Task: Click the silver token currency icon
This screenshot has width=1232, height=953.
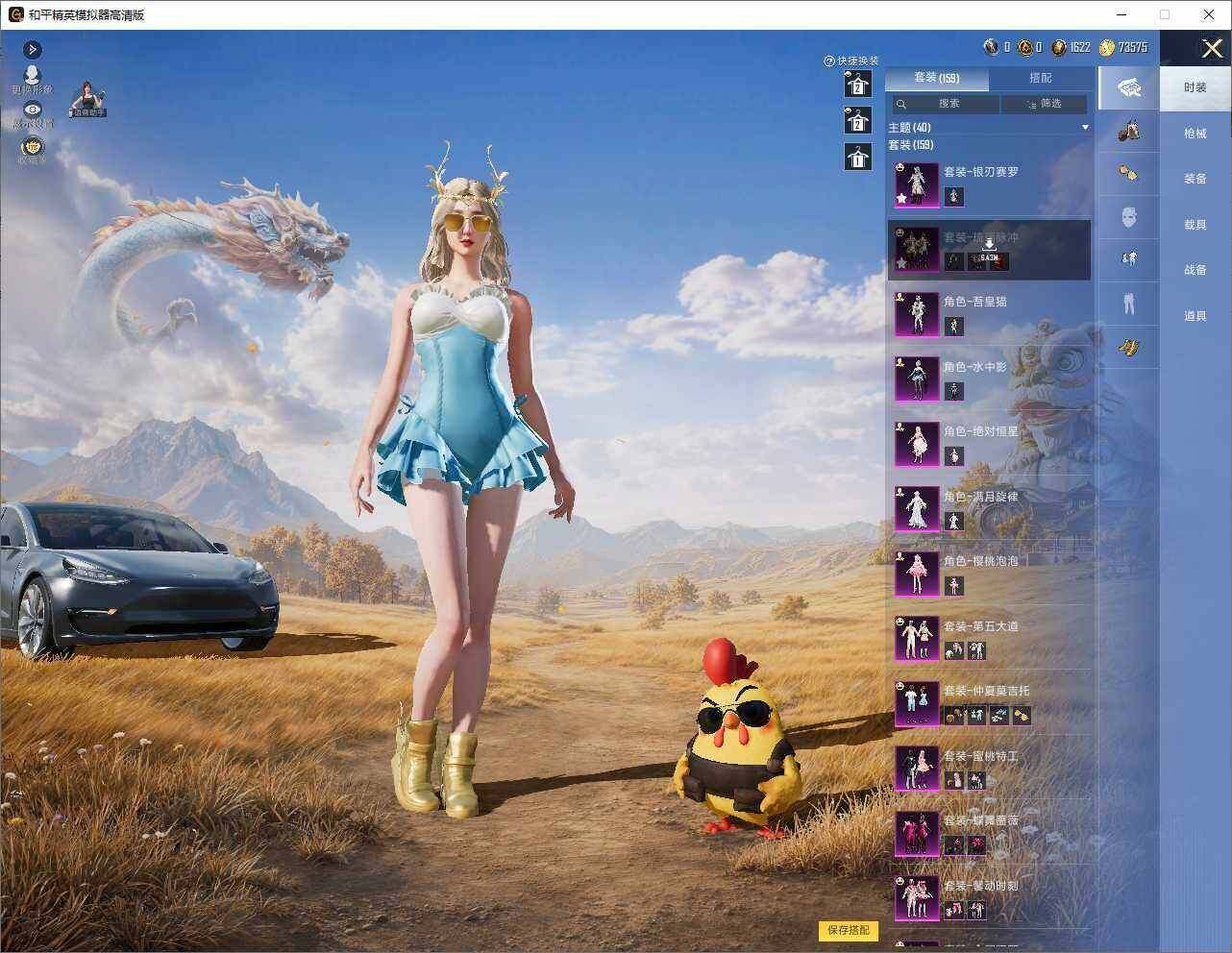Action: coord(991,47)
